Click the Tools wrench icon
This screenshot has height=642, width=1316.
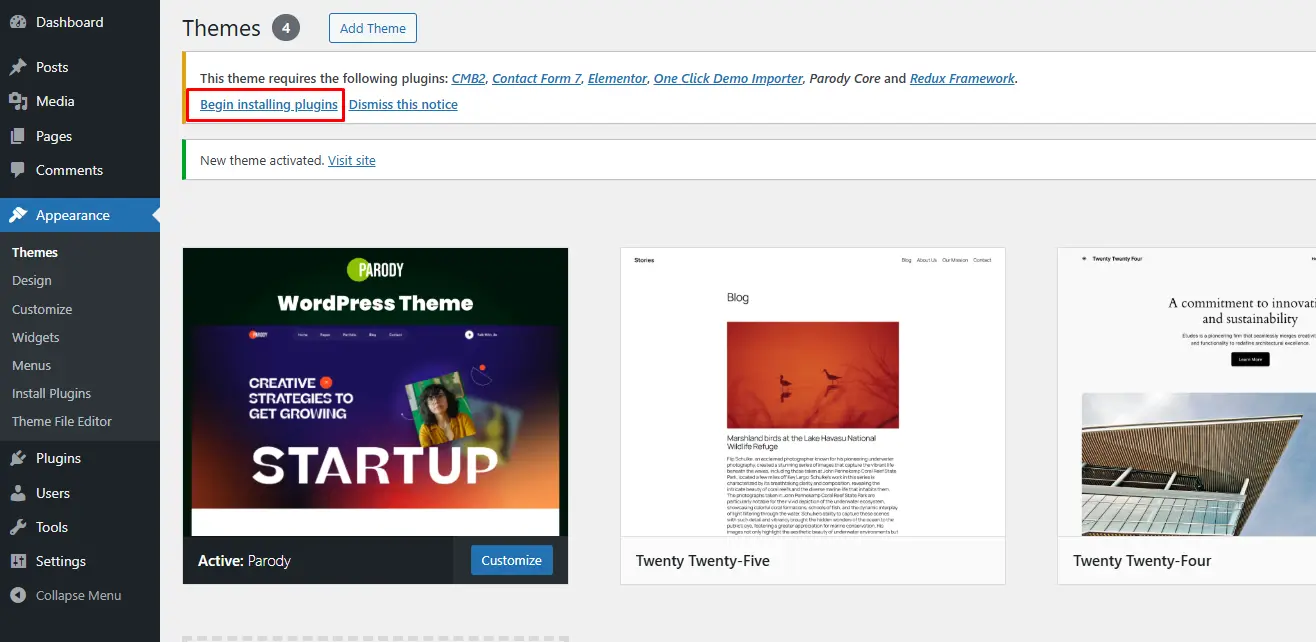(18, 527)
